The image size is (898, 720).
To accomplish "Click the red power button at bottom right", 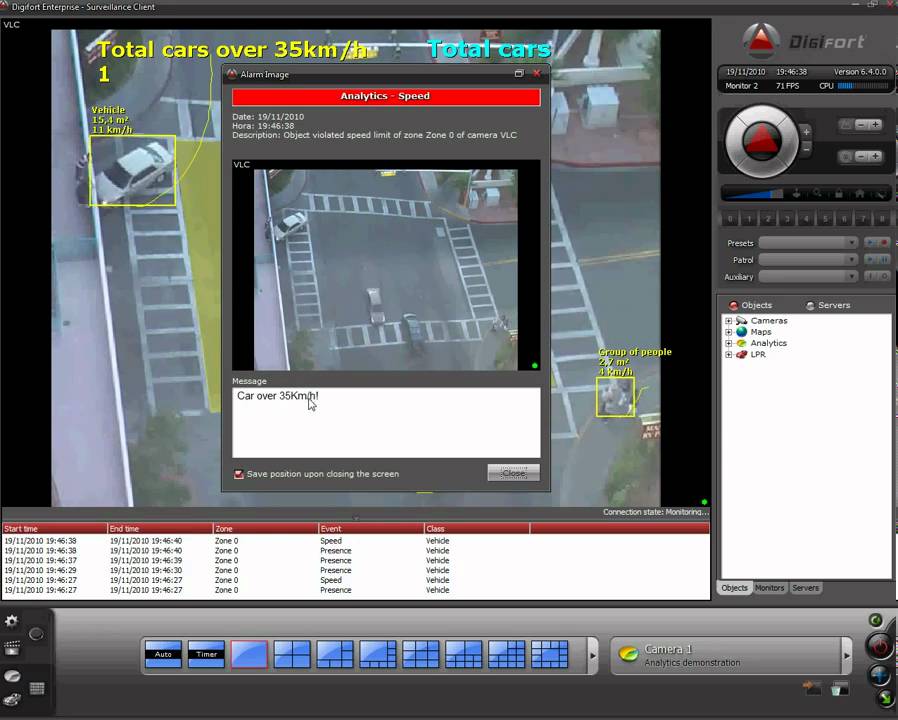I will pos(880,646).
